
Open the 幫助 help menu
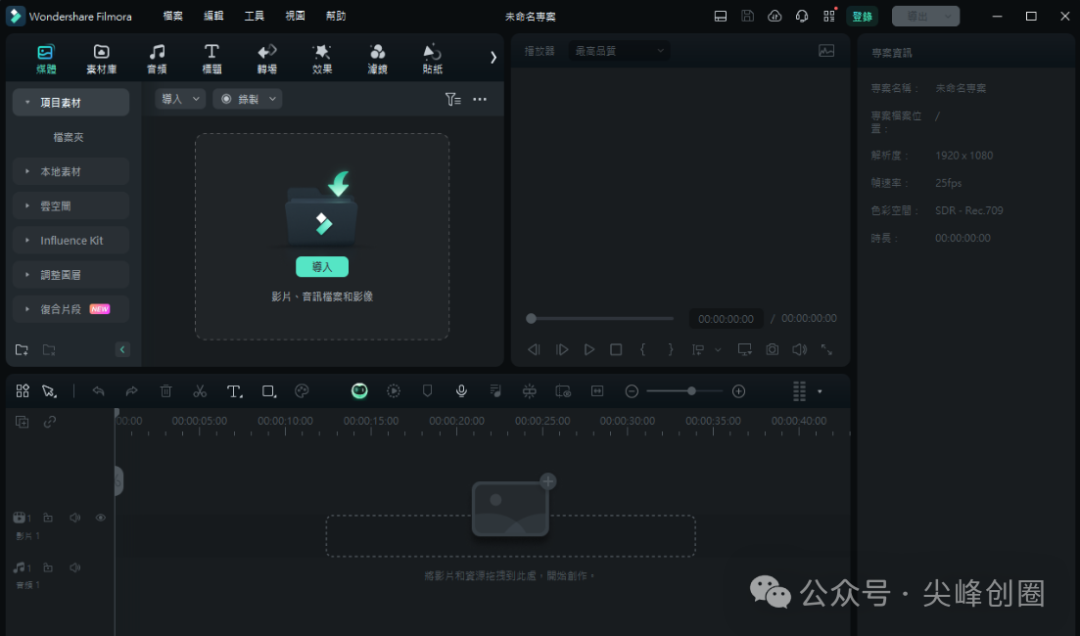[x=336, y=16]
